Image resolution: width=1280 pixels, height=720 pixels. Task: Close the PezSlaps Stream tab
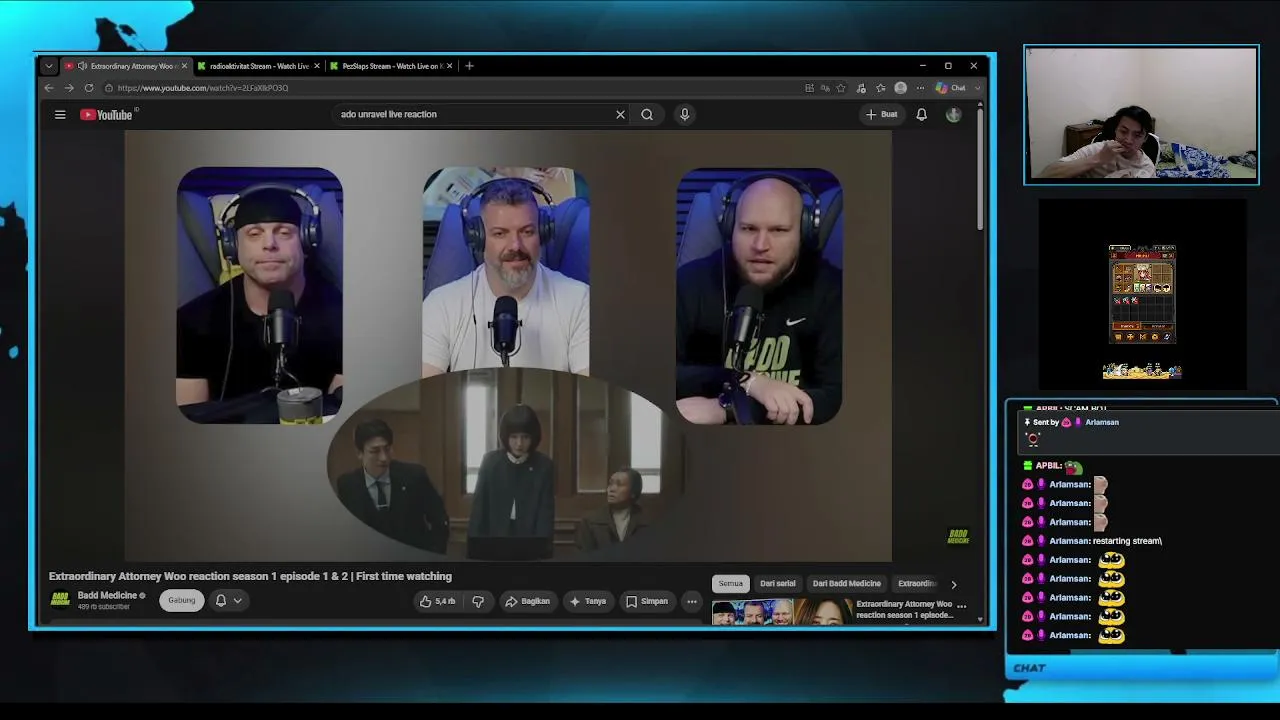coord(450,66)
